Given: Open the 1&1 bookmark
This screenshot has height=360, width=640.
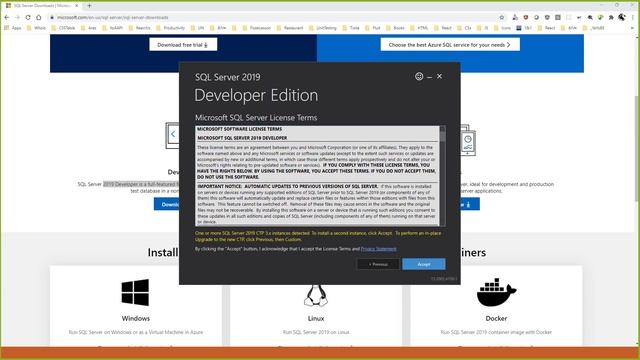Looking at the screenshot, I should (x=524, y=28).
